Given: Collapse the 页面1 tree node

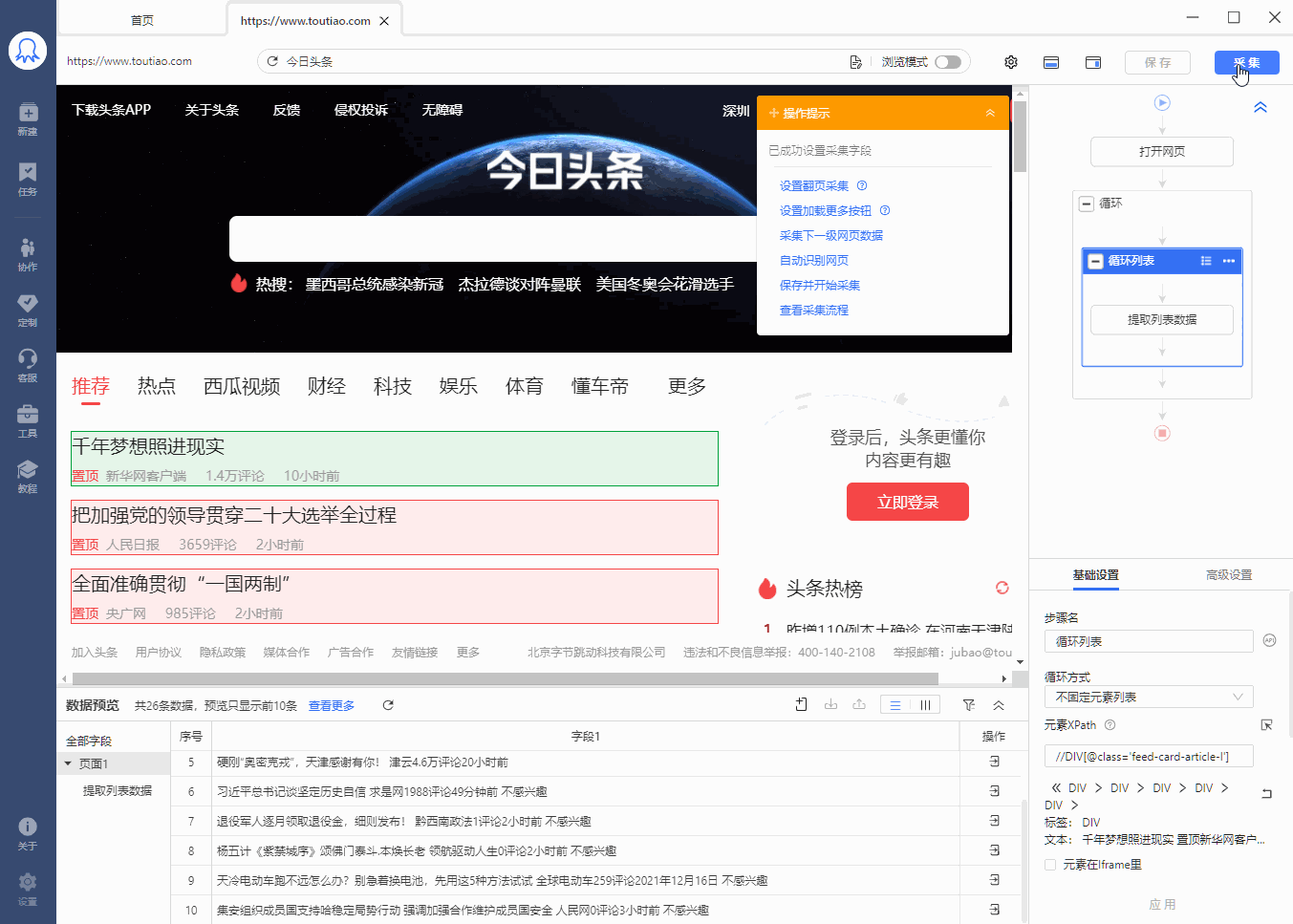Looking at the screenshot, I should [x=68, y=763].
